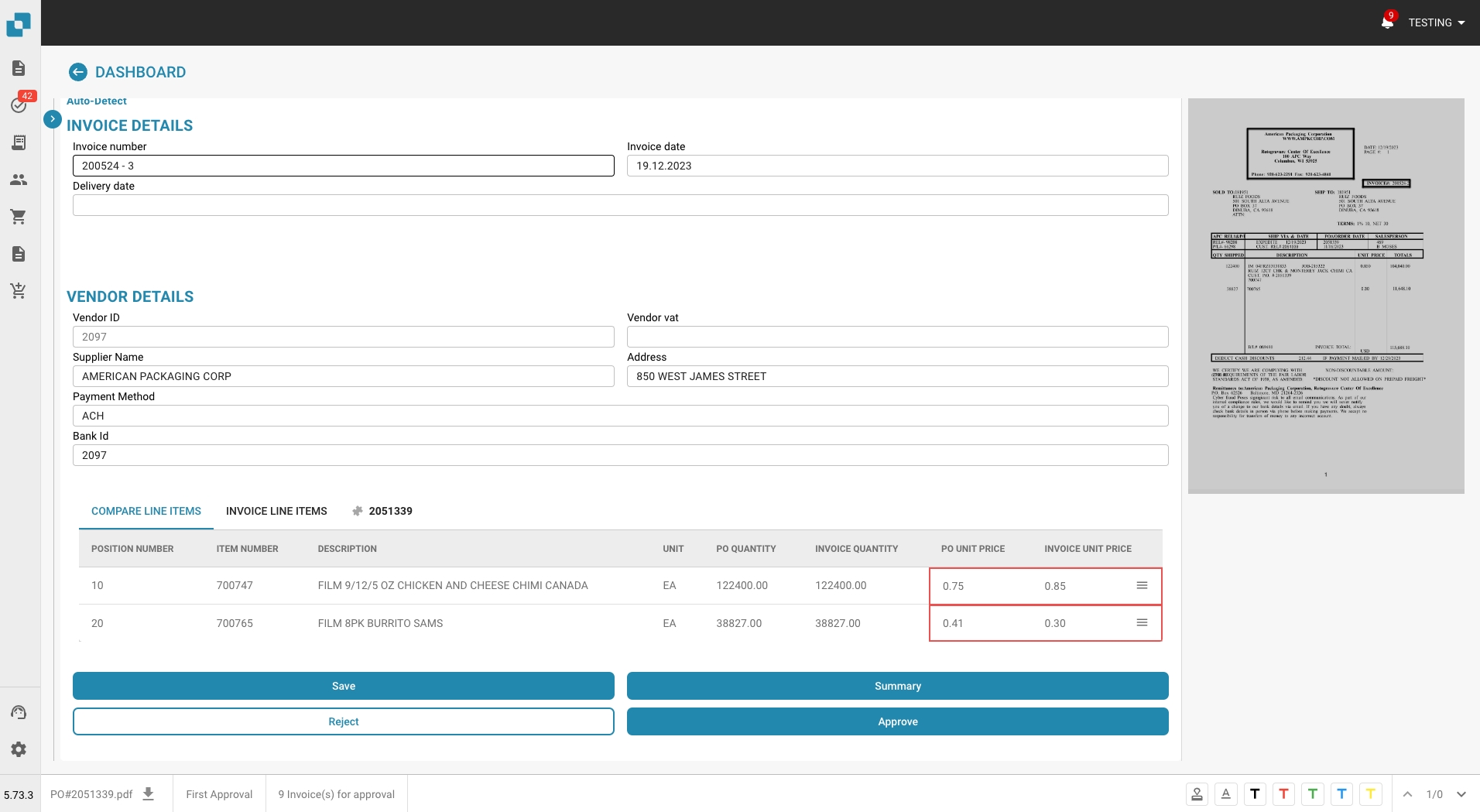Download the PO#2051339.pdf file
The height and width of the screenshot is (812, 1480).
coord(149,794)
